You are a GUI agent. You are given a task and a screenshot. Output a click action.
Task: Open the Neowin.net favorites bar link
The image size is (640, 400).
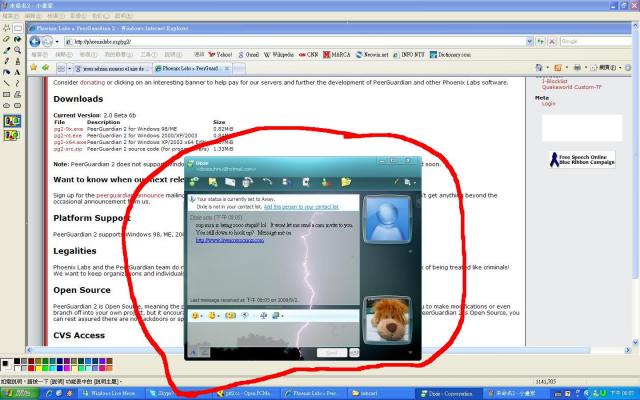click(x=372, y=55)
